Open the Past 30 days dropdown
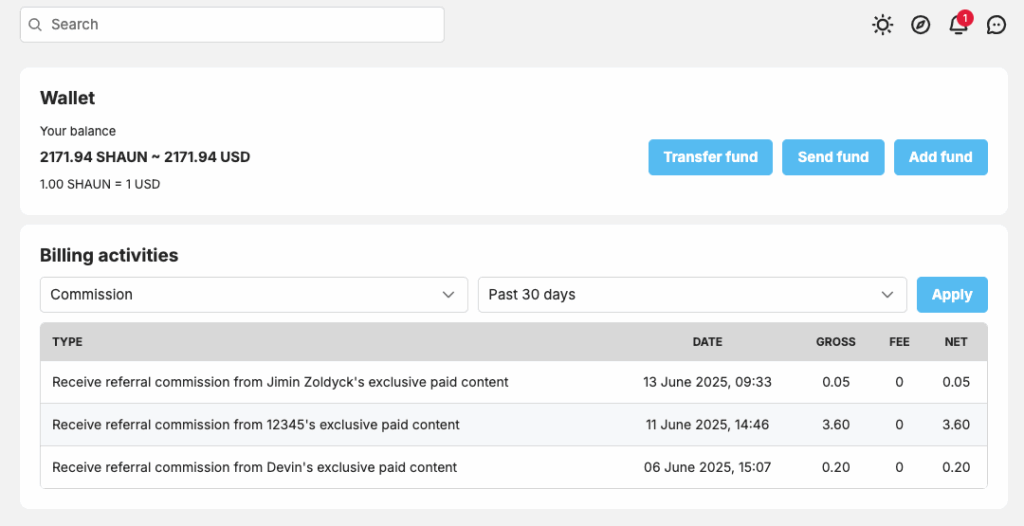 (692, 295)
